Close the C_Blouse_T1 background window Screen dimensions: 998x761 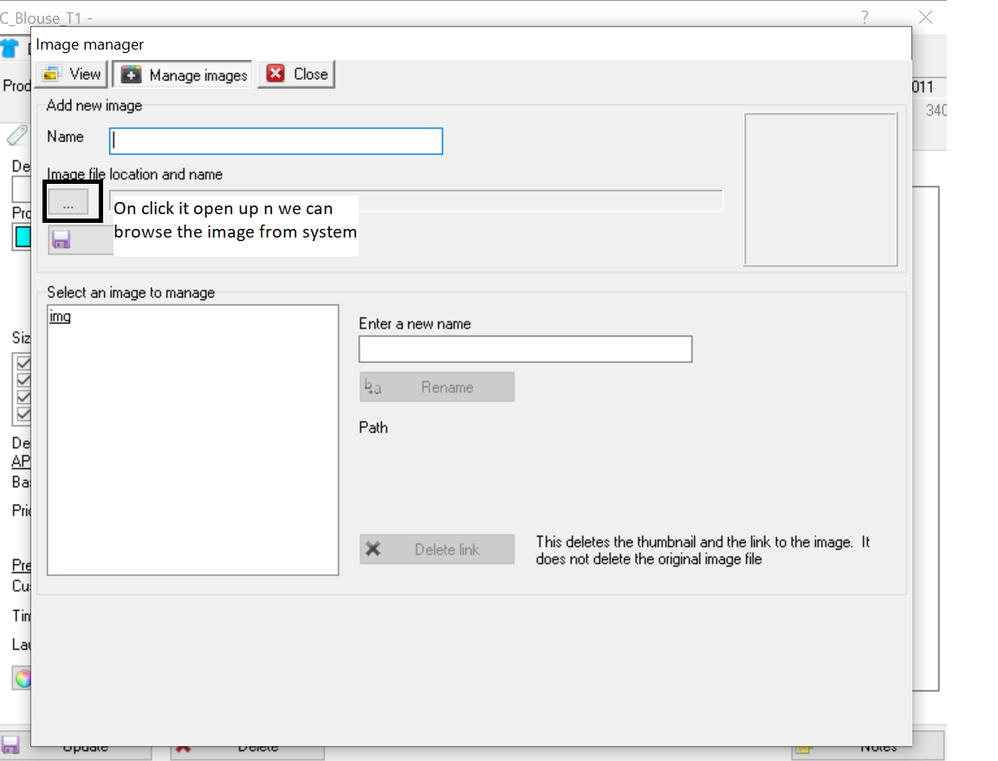coord(925,17)
